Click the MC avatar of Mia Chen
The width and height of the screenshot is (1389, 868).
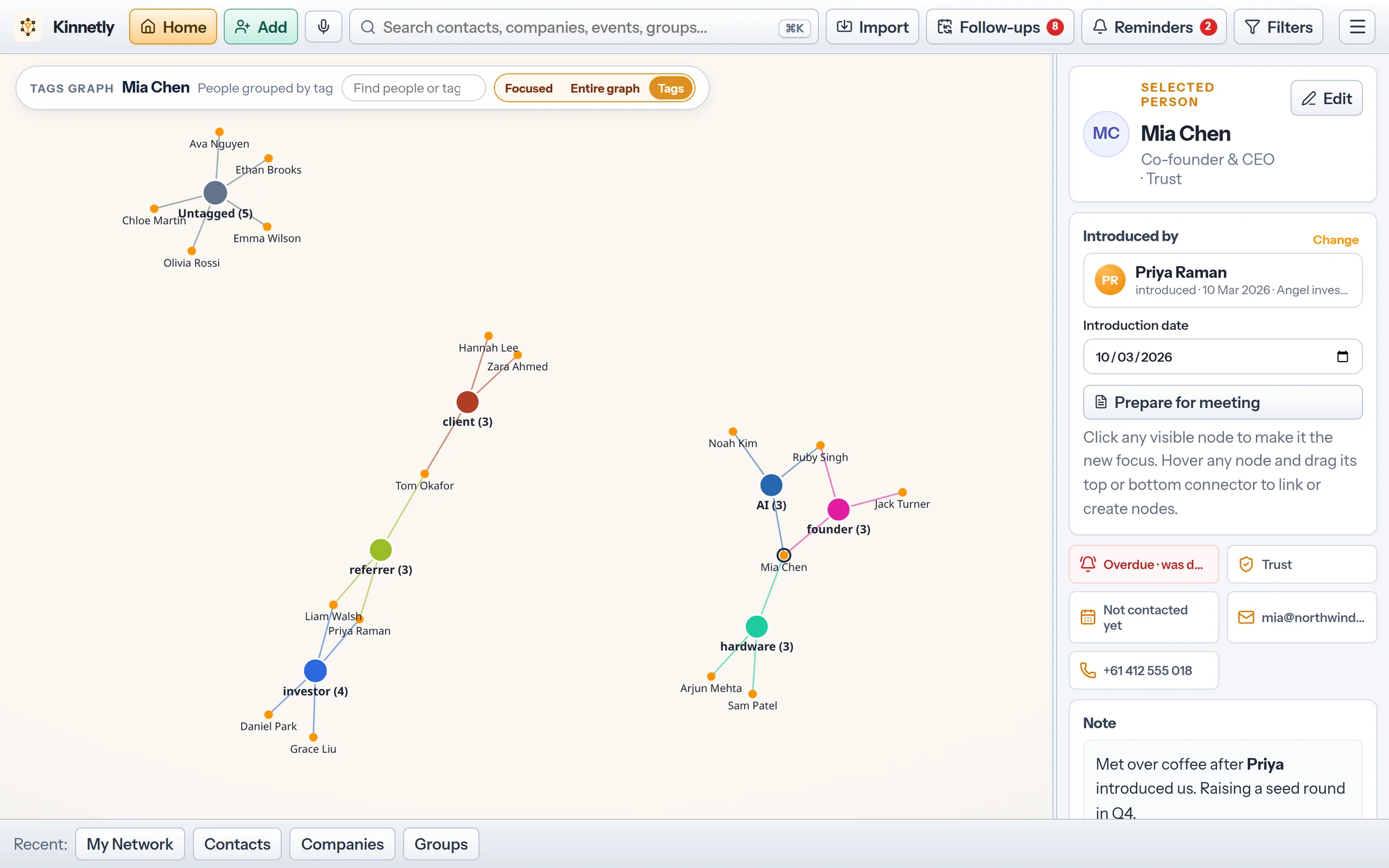tap(1106, 134)
